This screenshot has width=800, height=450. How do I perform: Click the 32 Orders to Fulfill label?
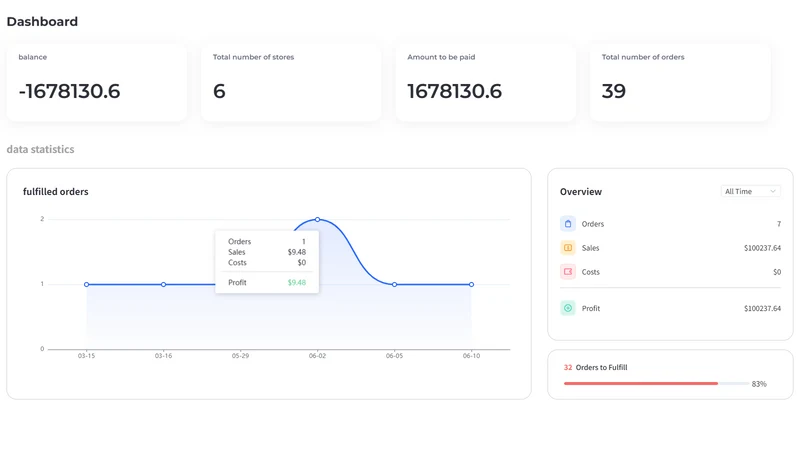pos(595,367)
